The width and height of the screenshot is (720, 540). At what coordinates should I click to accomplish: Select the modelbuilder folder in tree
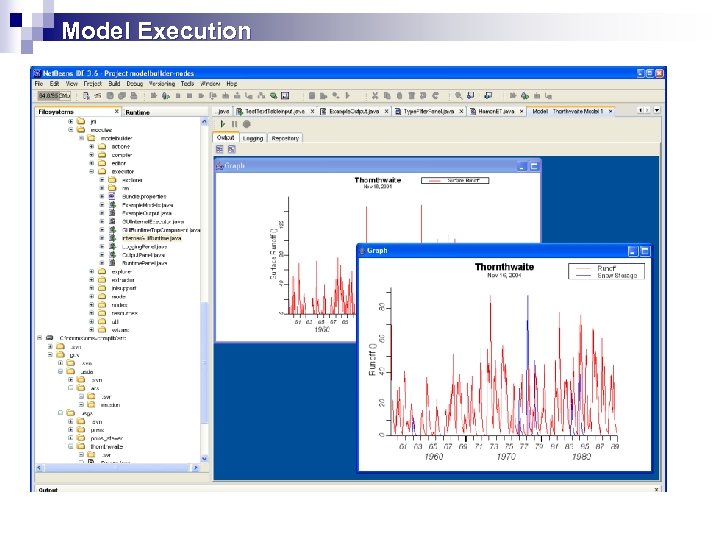point(117,138)
